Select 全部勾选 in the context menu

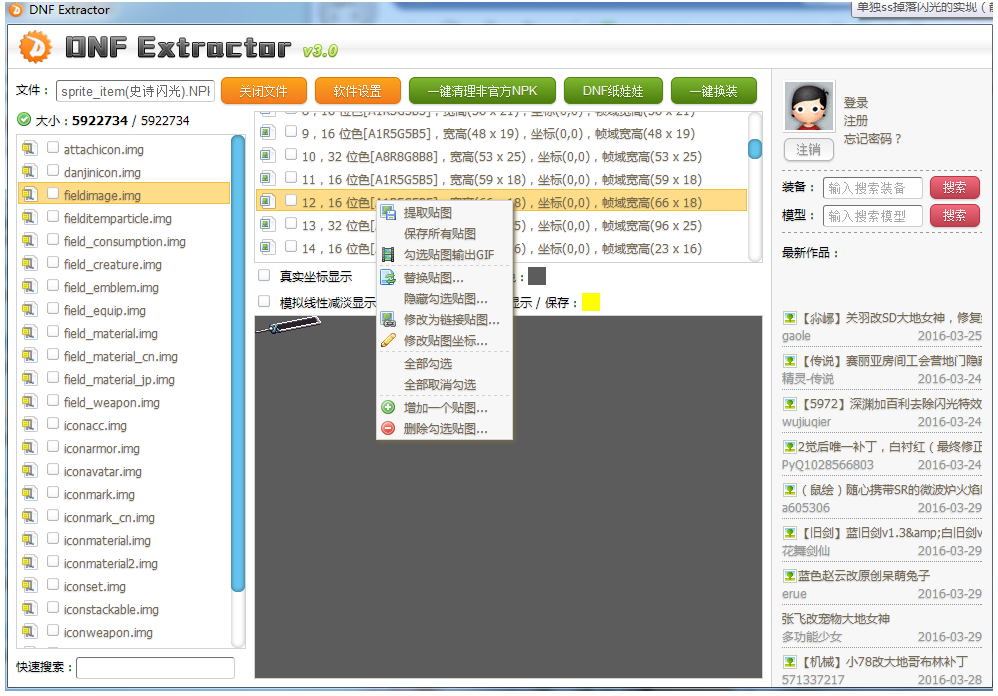(x=427, y=364)
